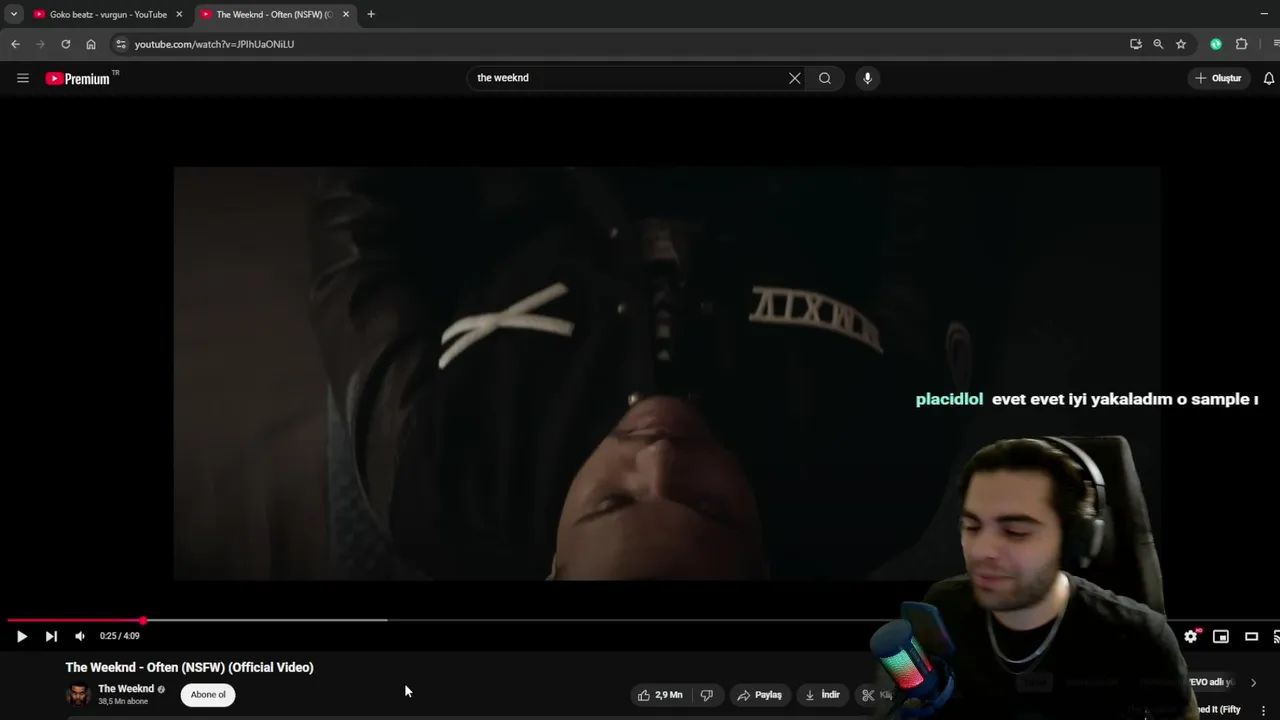Open YouTube notifications bell

(1269, 78)
